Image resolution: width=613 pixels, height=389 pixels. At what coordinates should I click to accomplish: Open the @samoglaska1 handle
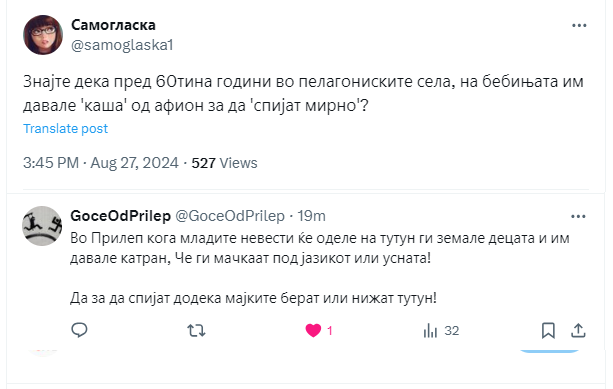point(122,45)
